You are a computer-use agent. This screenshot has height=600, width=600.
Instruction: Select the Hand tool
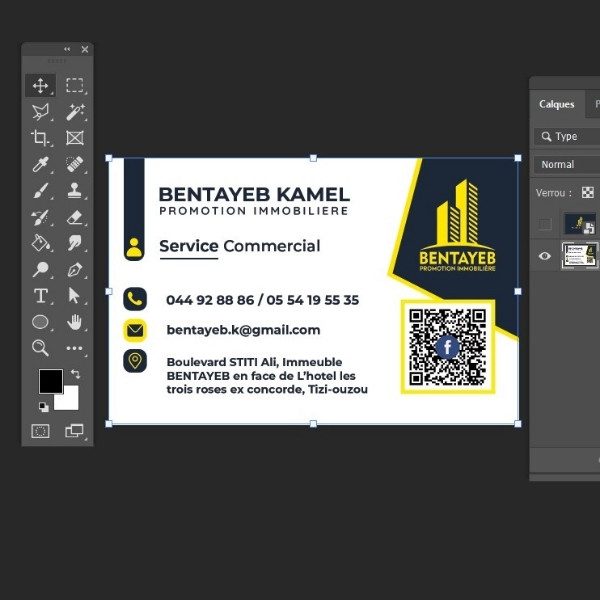point(75,321)
